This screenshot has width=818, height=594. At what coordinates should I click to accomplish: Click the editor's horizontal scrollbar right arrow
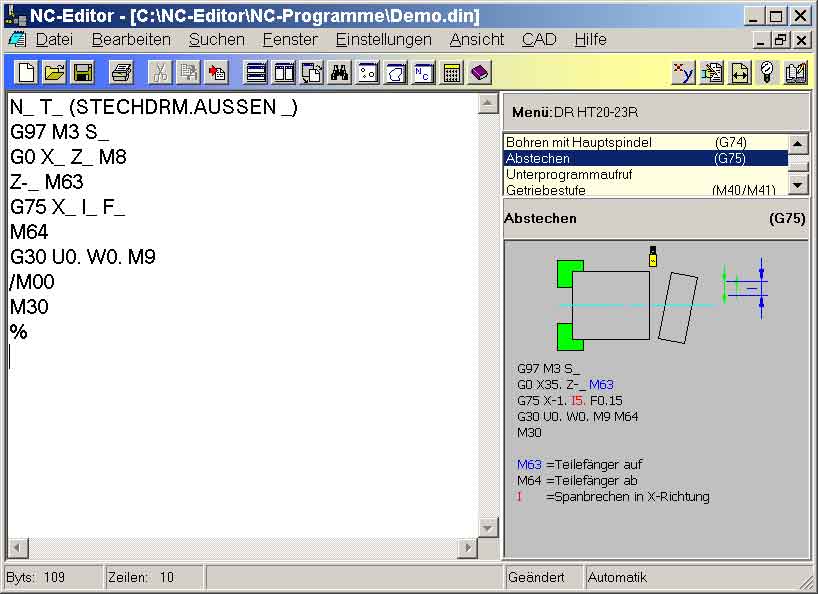(x=467, y=548)
